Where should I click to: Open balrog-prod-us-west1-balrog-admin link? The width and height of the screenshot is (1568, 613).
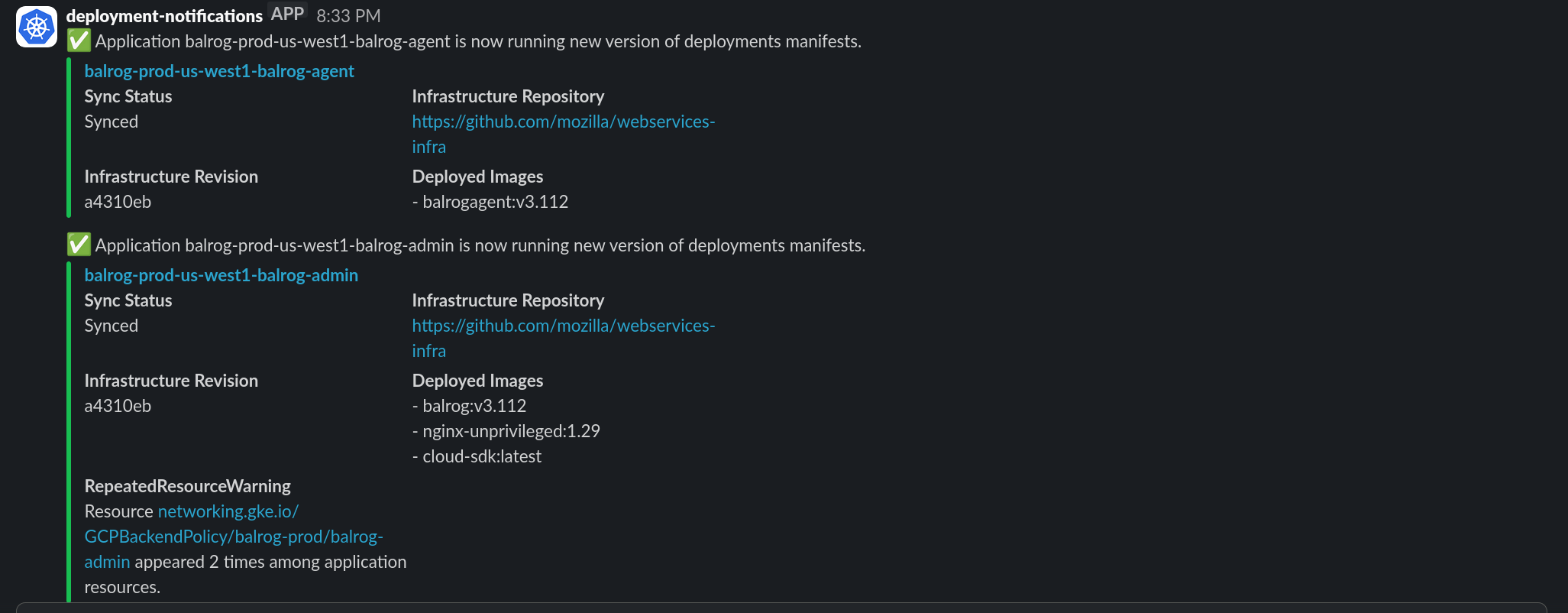(x=221, y=275)
